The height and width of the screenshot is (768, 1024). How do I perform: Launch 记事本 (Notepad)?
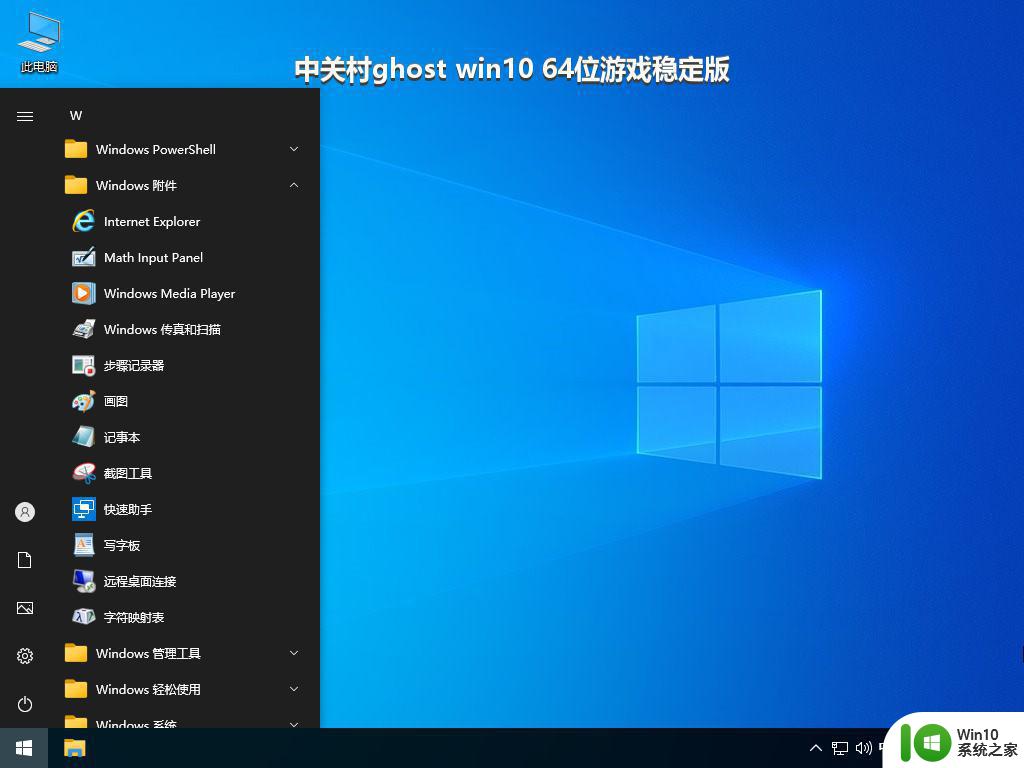(x=122, y=437)
